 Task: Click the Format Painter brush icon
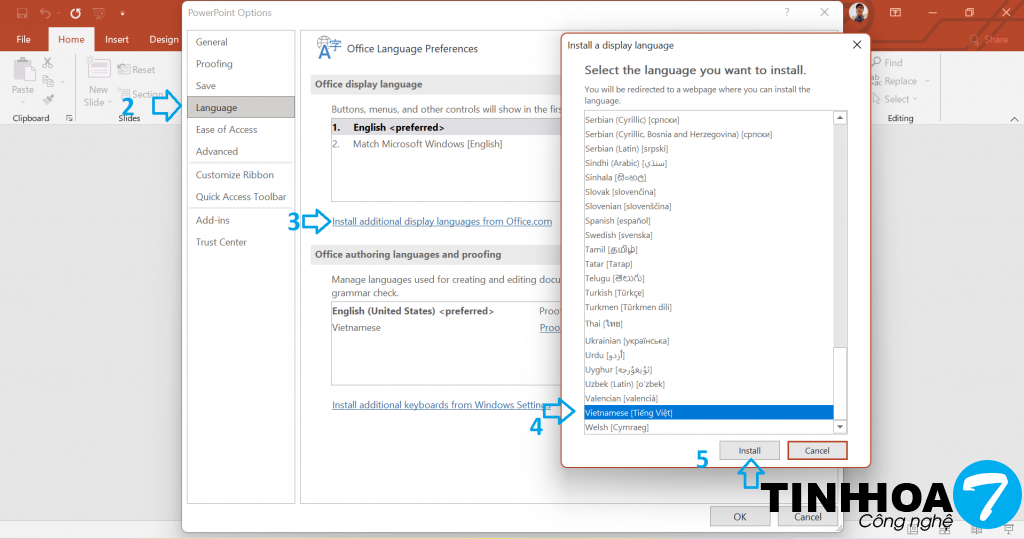pyautogui.click(x=47, y=99)
